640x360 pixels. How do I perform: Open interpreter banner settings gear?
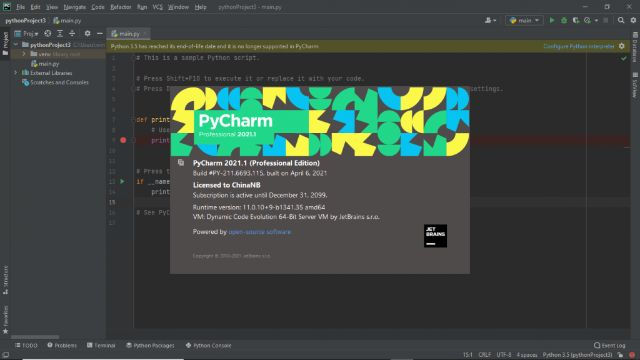point(622,46)
